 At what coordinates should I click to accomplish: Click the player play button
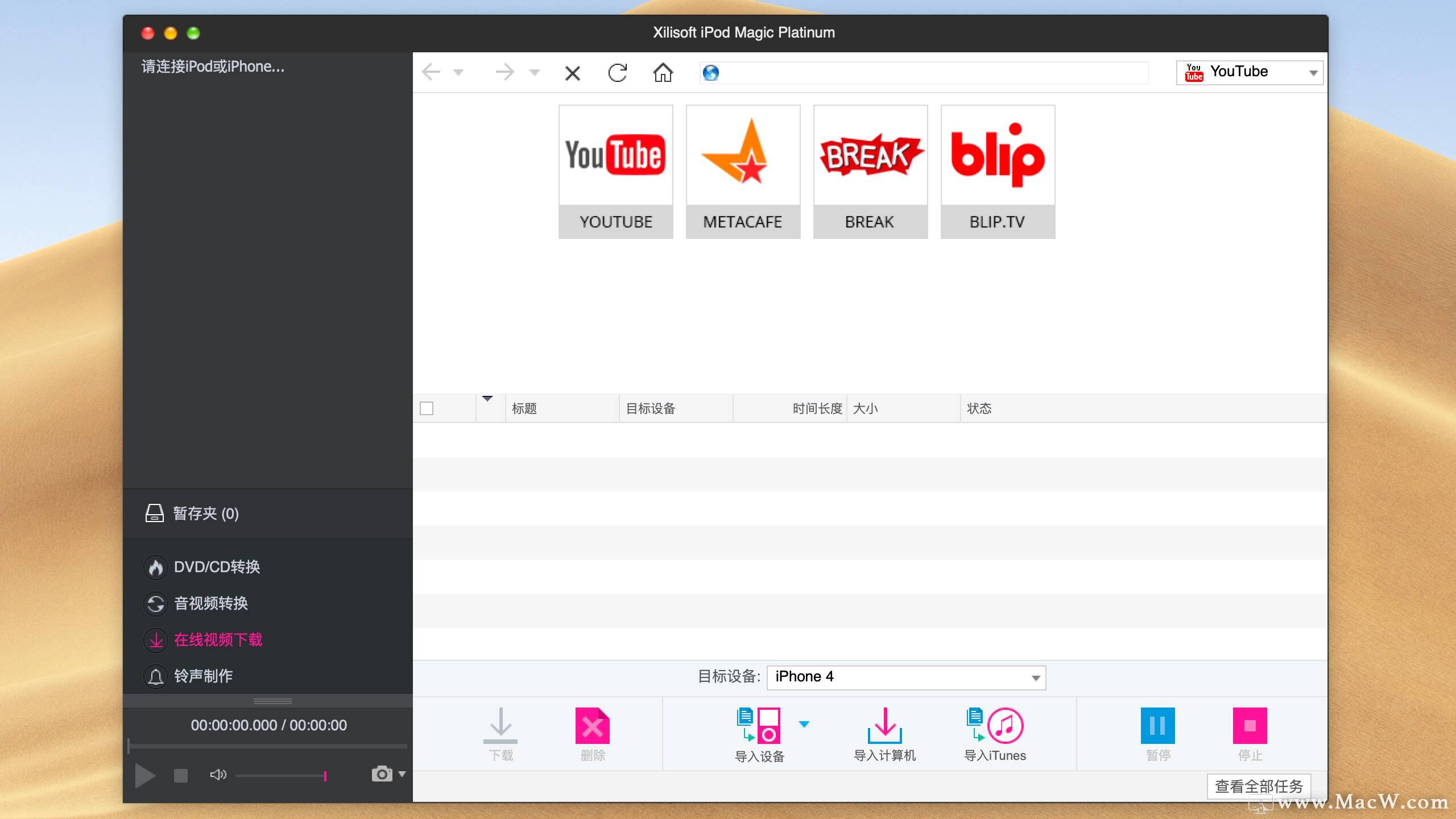[144, 776]
